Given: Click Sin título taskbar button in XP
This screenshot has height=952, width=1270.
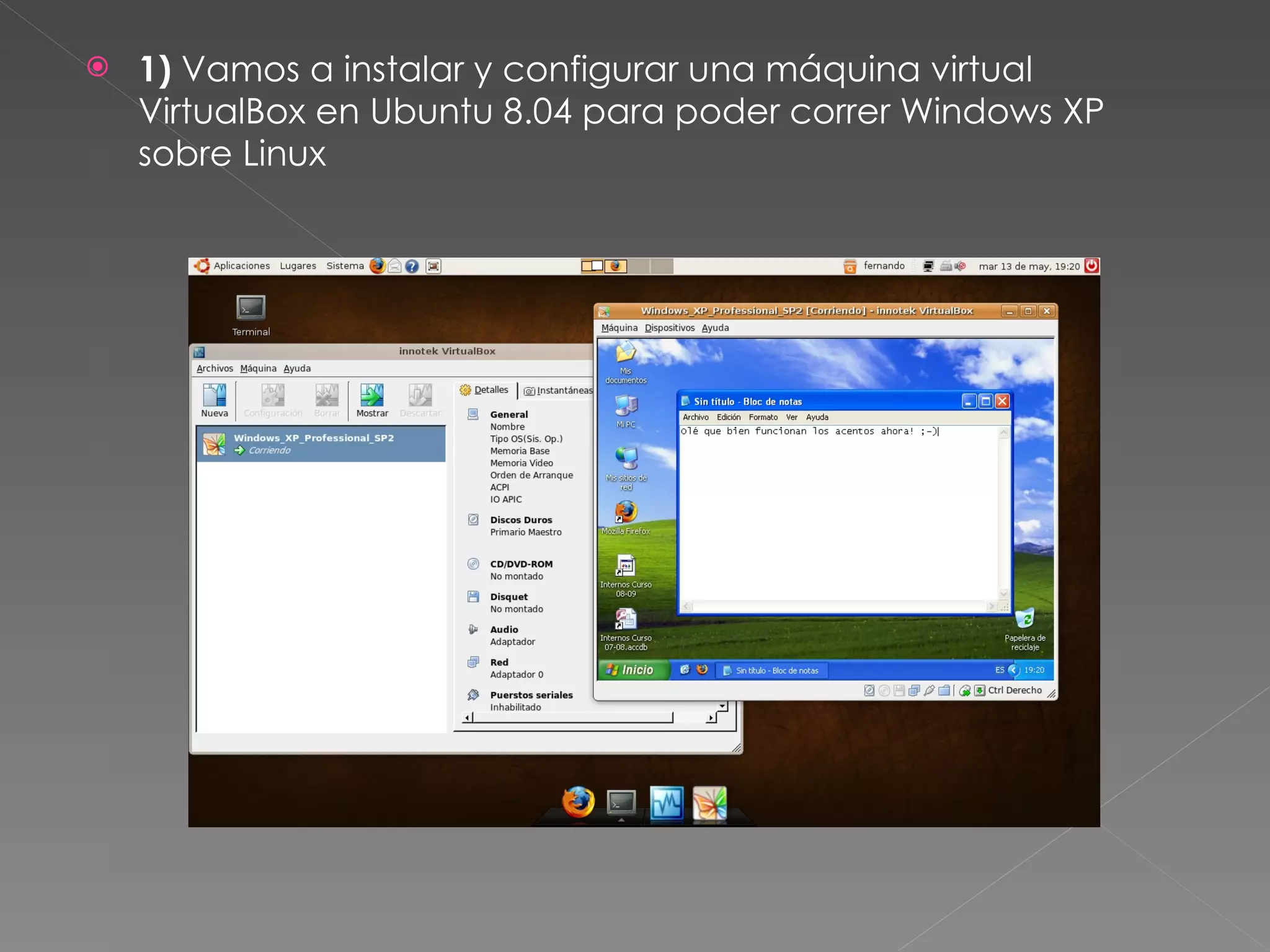Looking at the screenshot, I should (771, 671).
